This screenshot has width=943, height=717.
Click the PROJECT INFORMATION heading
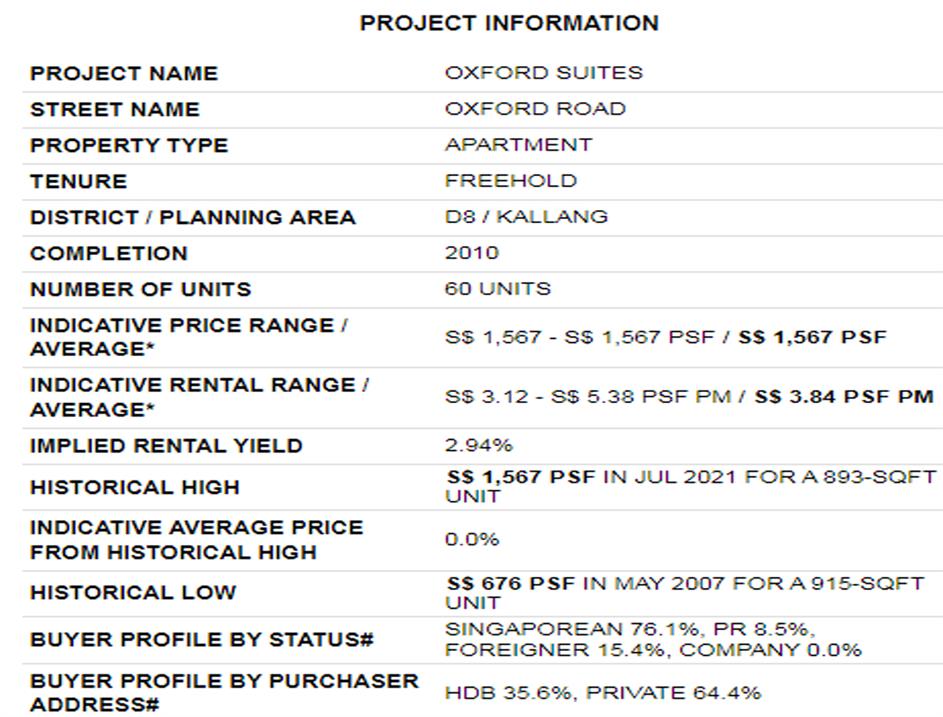tap(509, 23)
